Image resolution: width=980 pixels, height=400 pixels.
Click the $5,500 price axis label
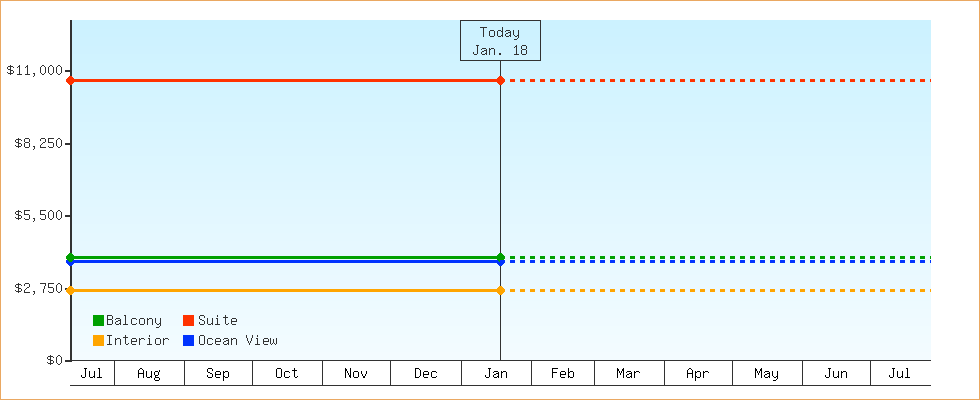[39, 216]
